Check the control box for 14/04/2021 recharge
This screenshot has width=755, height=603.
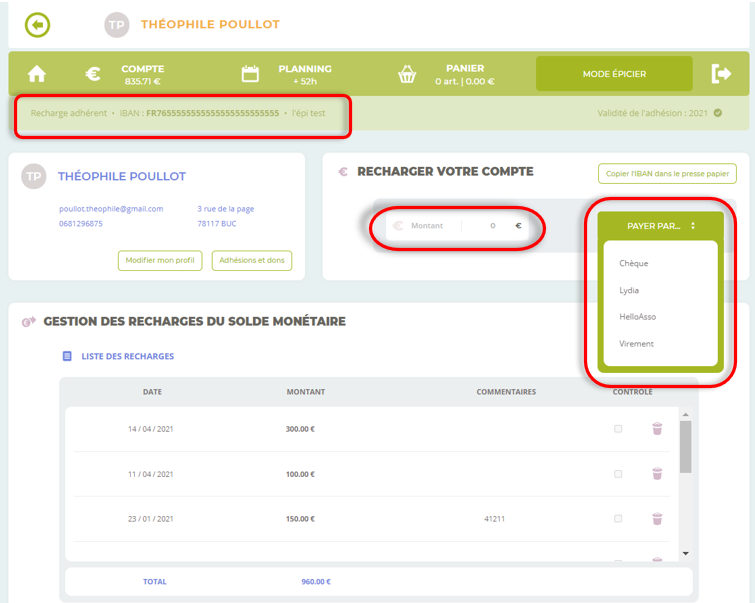pyautogui.click(x=618, y=429)
